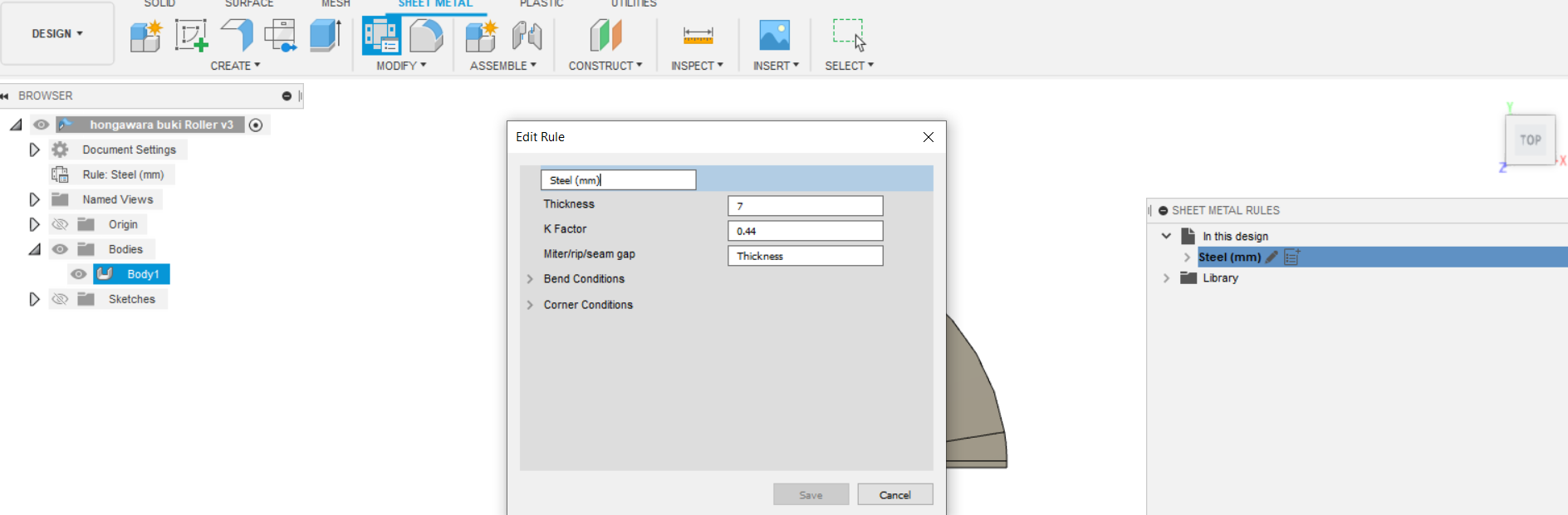Expand Bend Conditions section

point(530,279)
